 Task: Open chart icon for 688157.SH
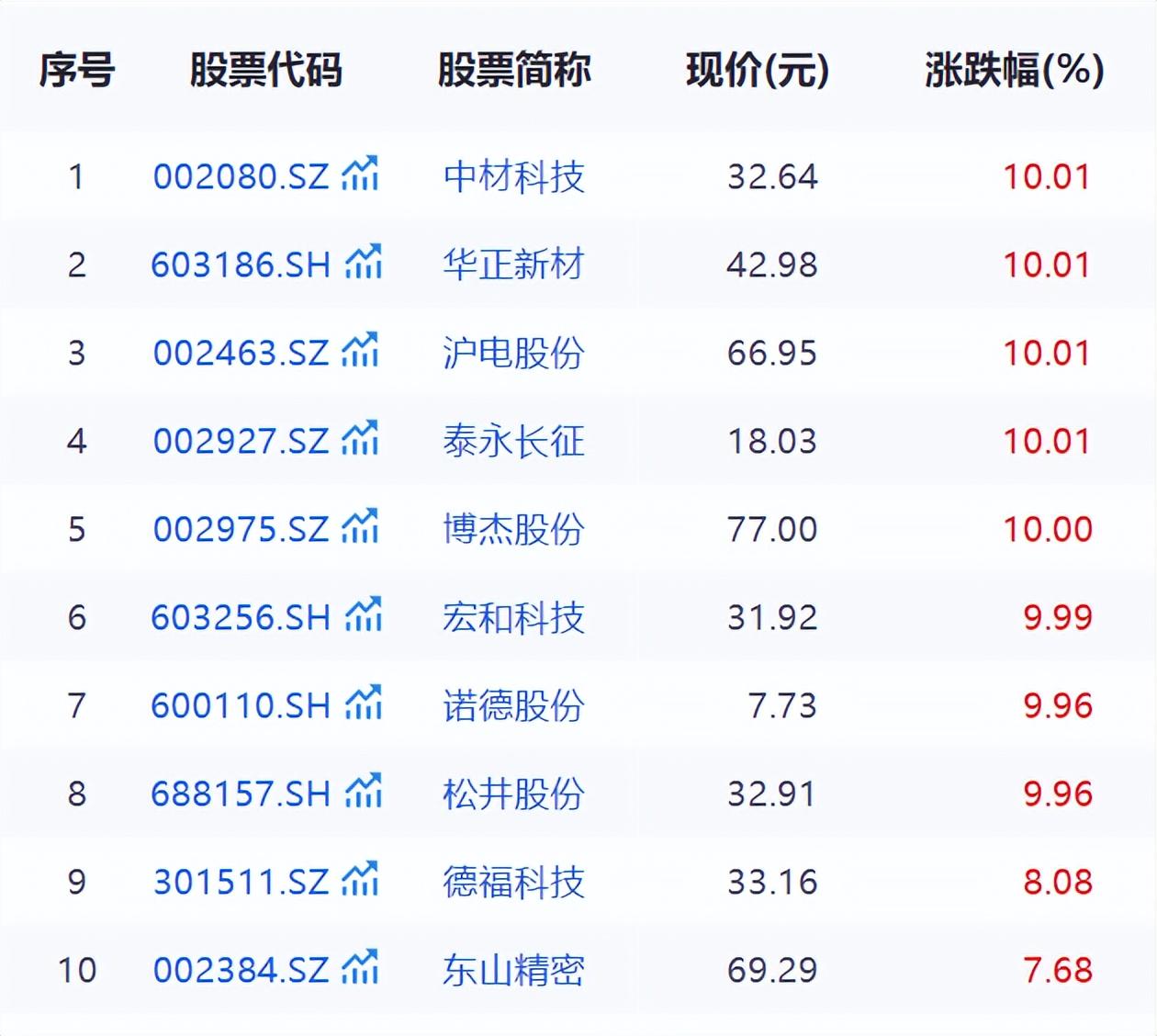[363, 791]
